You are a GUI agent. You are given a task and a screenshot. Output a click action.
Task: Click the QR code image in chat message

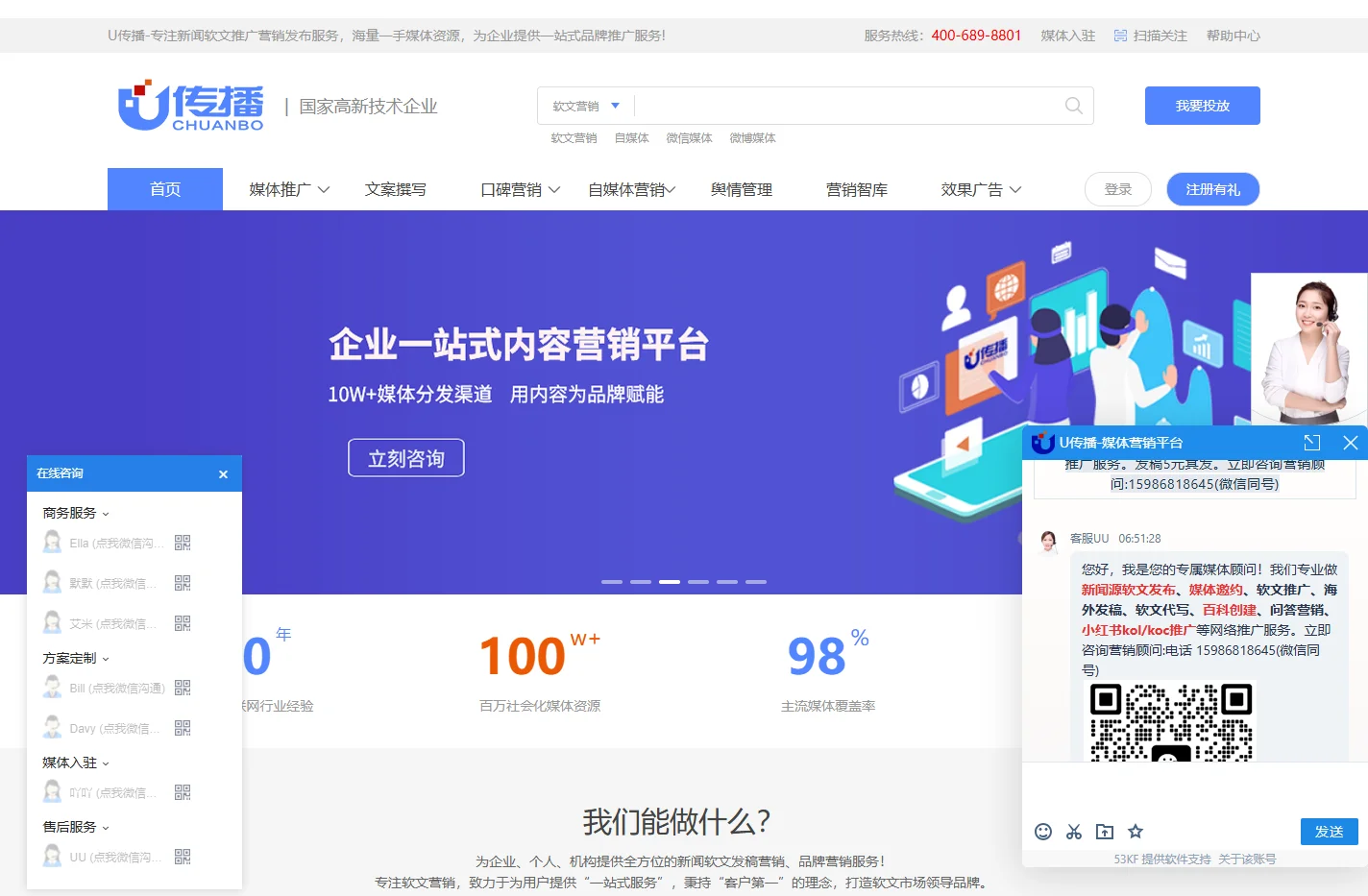point(1171,721)
